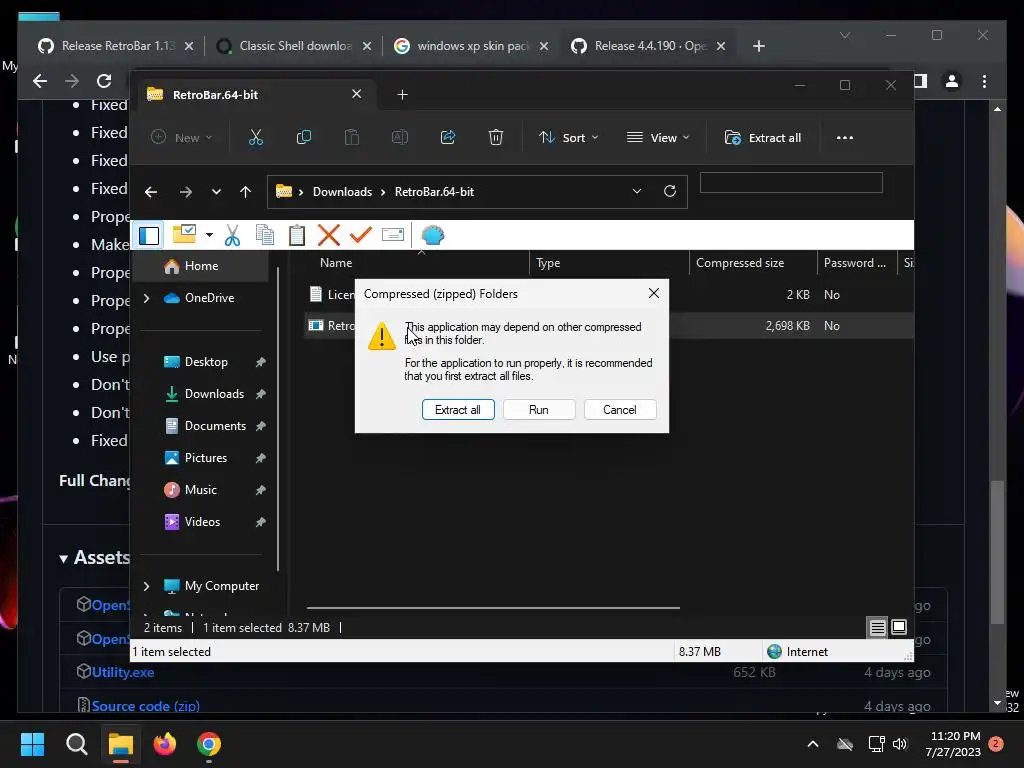
Task: Expand the address bar history dropdown
Action: pos(637,191)
